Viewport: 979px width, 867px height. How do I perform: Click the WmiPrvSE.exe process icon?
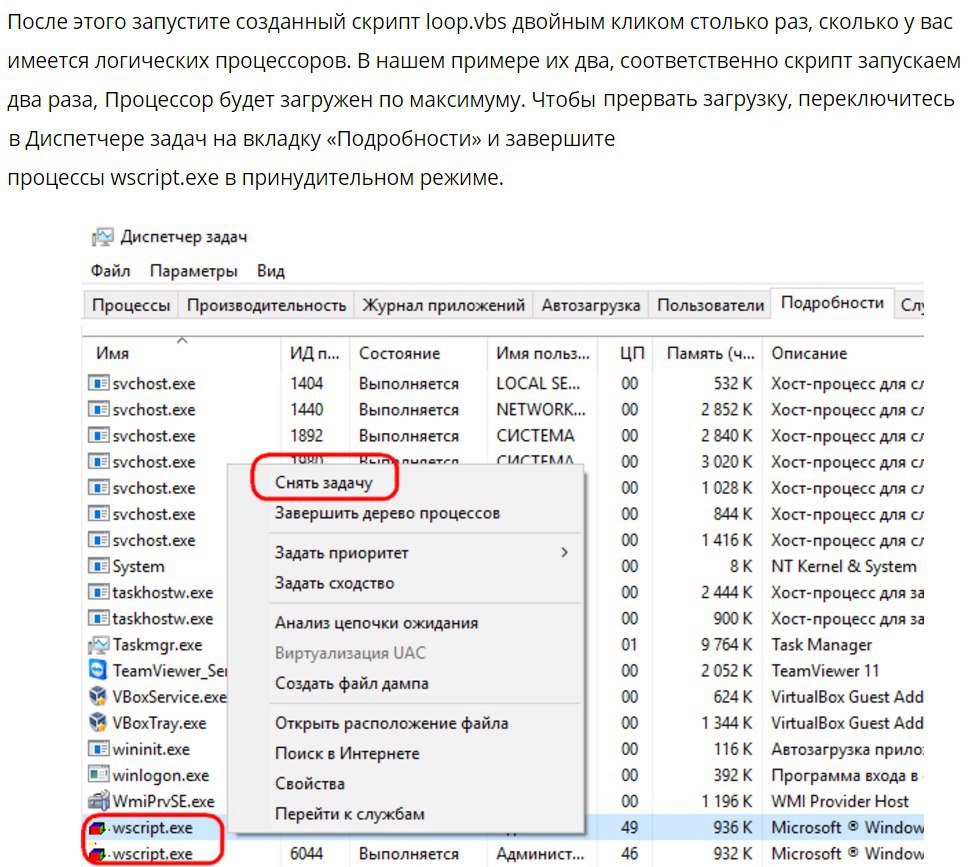[99, 801]
